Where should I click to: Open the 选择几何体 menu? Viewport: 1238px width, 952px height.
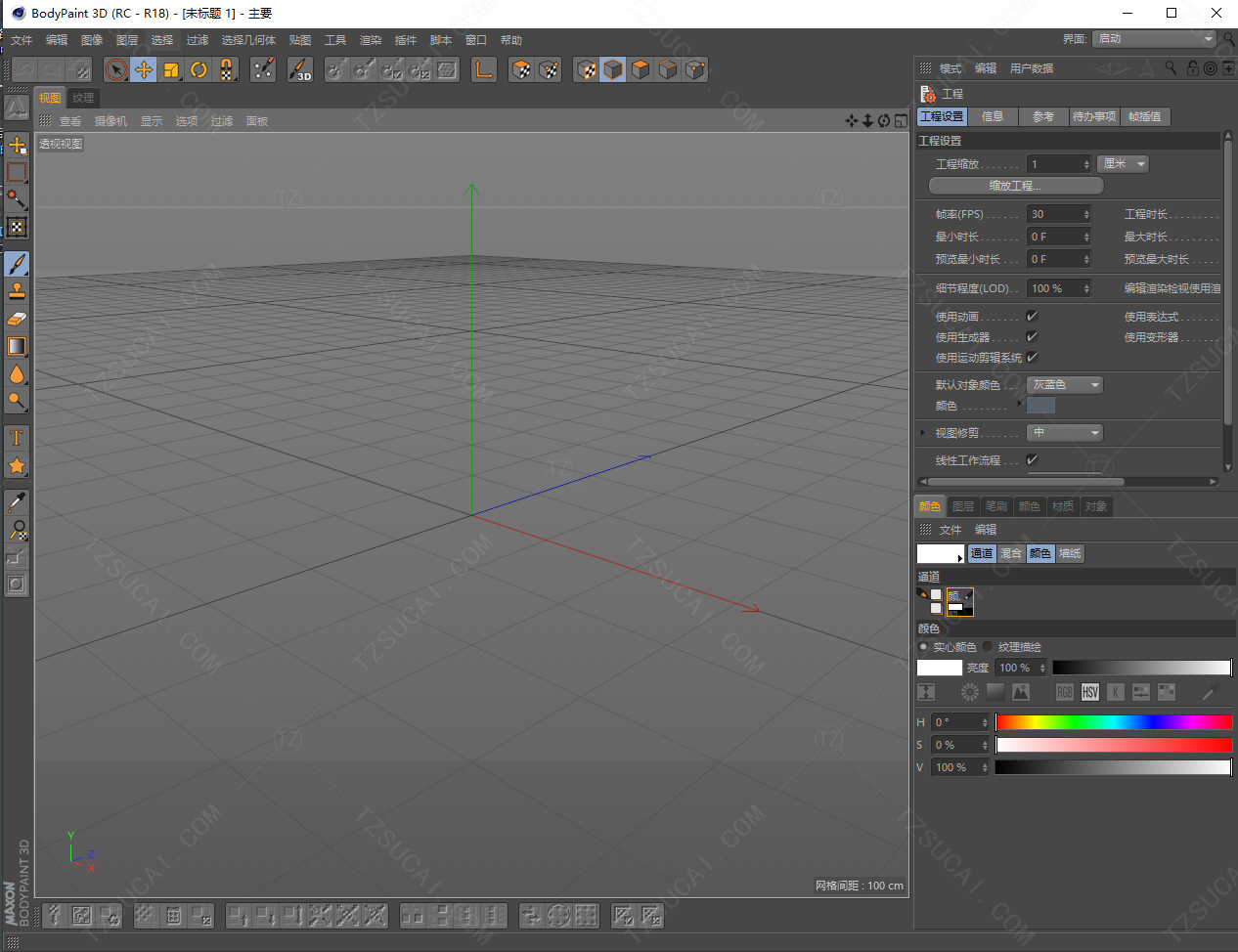click(x=248, y=40)
